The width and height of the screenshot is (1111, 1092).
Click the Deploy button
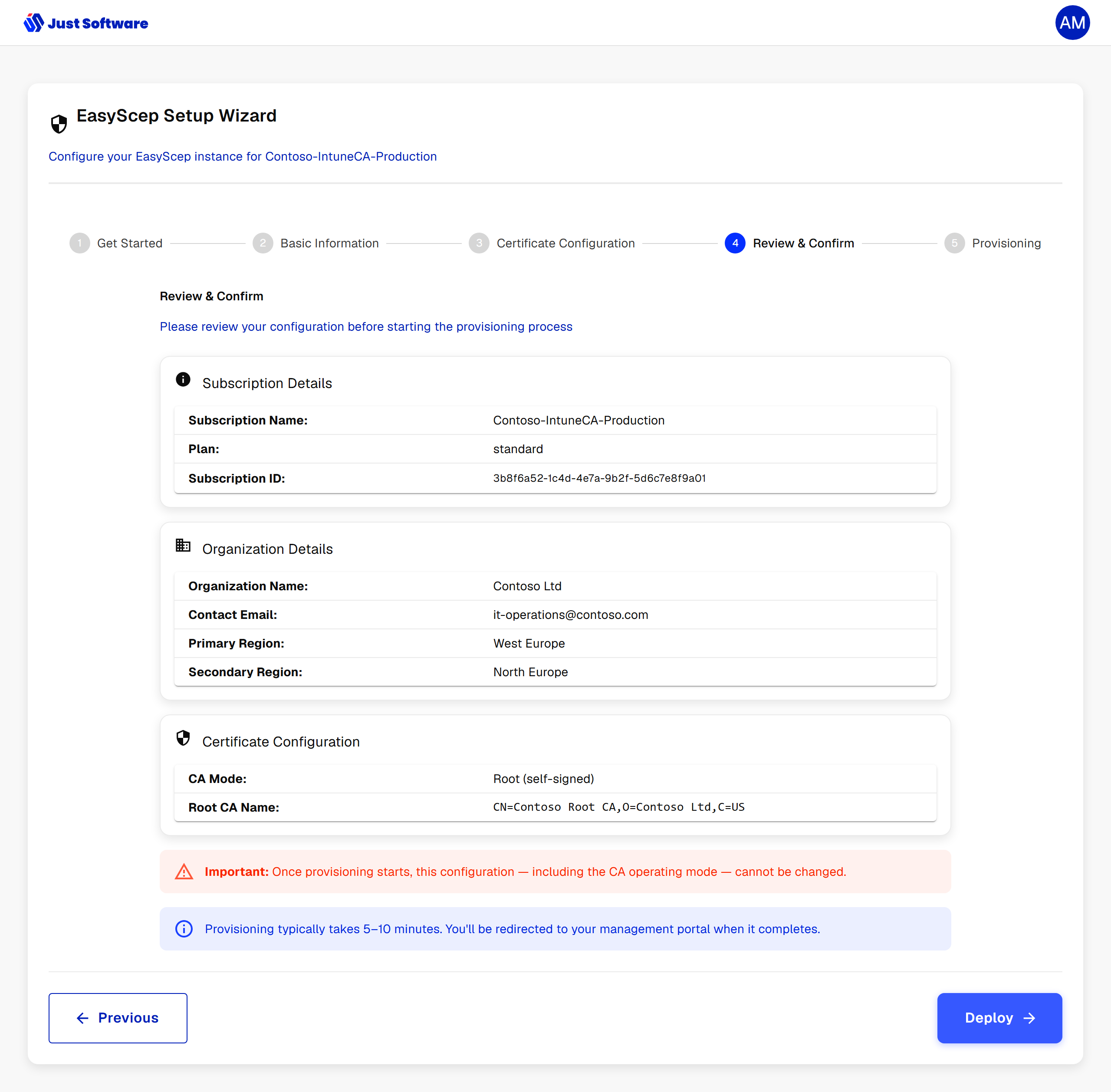tap(999, 1018)
